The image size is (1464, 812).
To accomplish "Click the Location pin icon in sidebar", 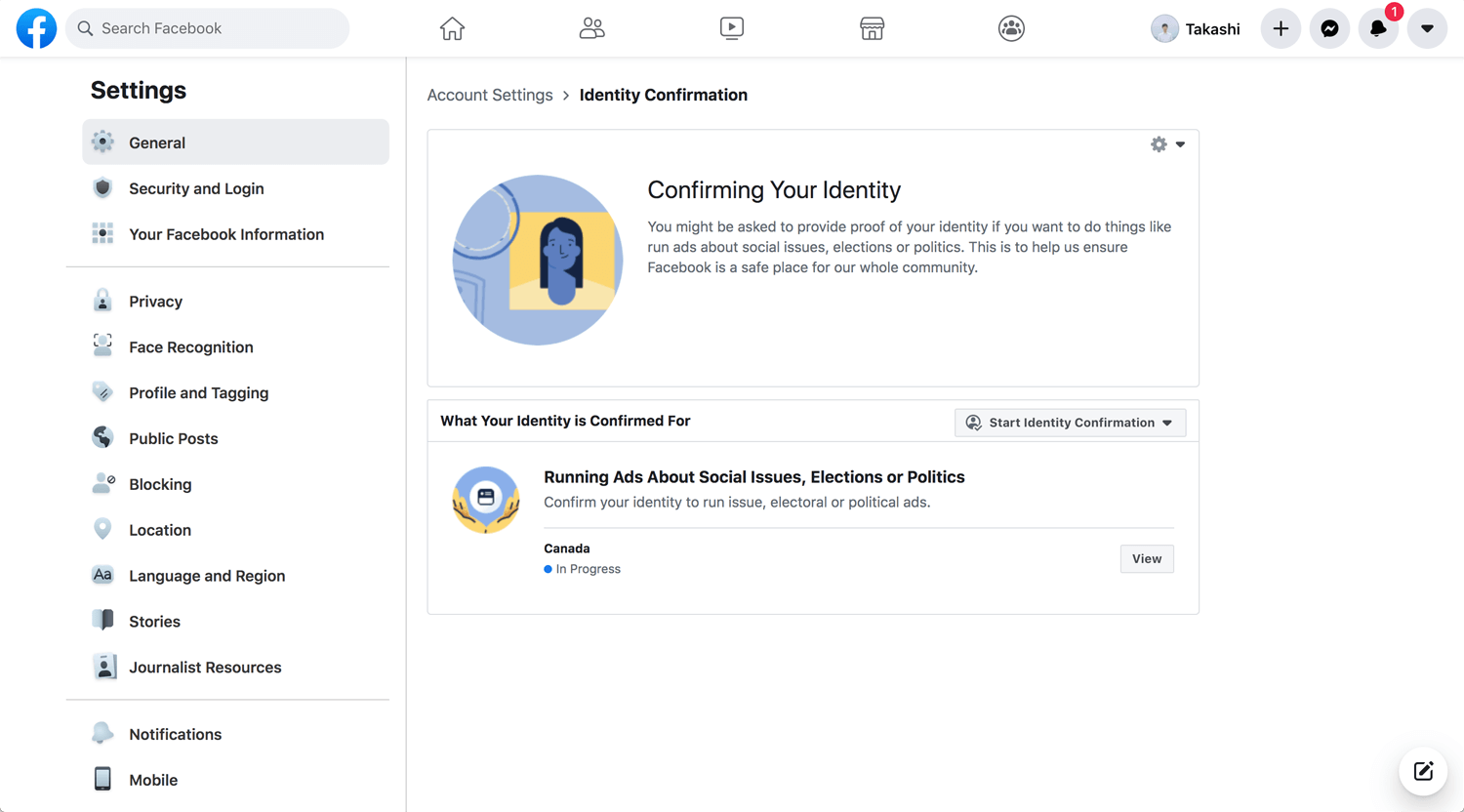I will point(102,529).
